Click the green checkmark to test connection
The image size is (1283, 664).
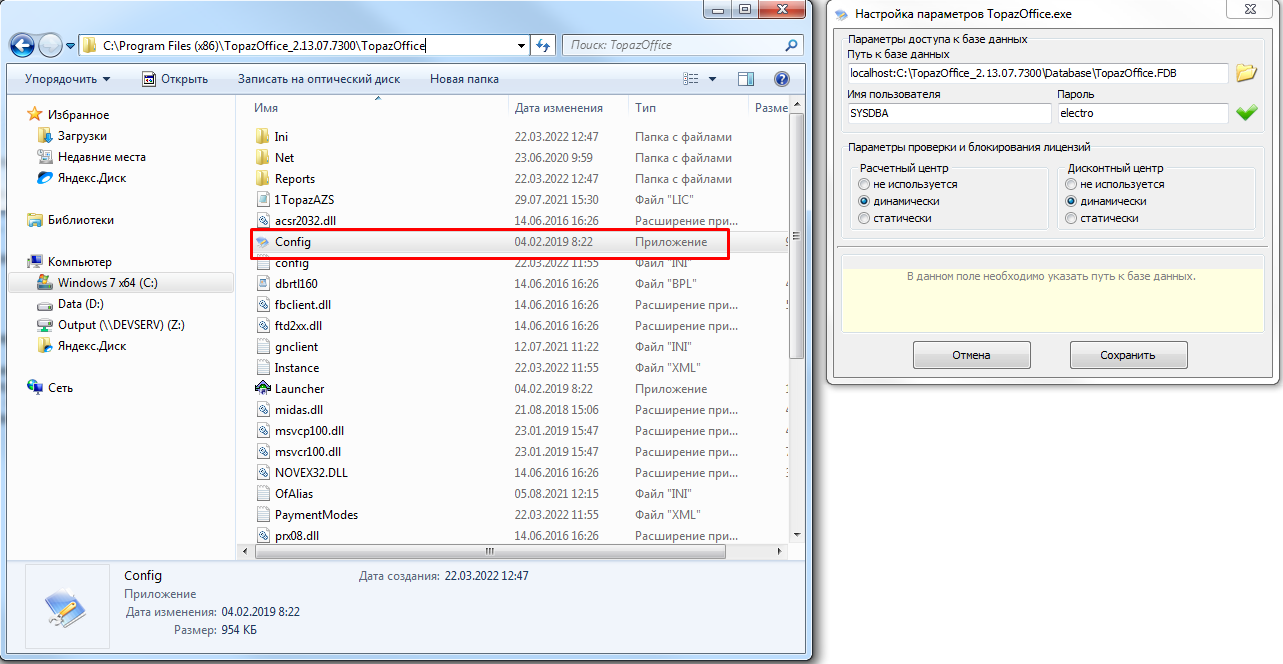coord(1245,113)
